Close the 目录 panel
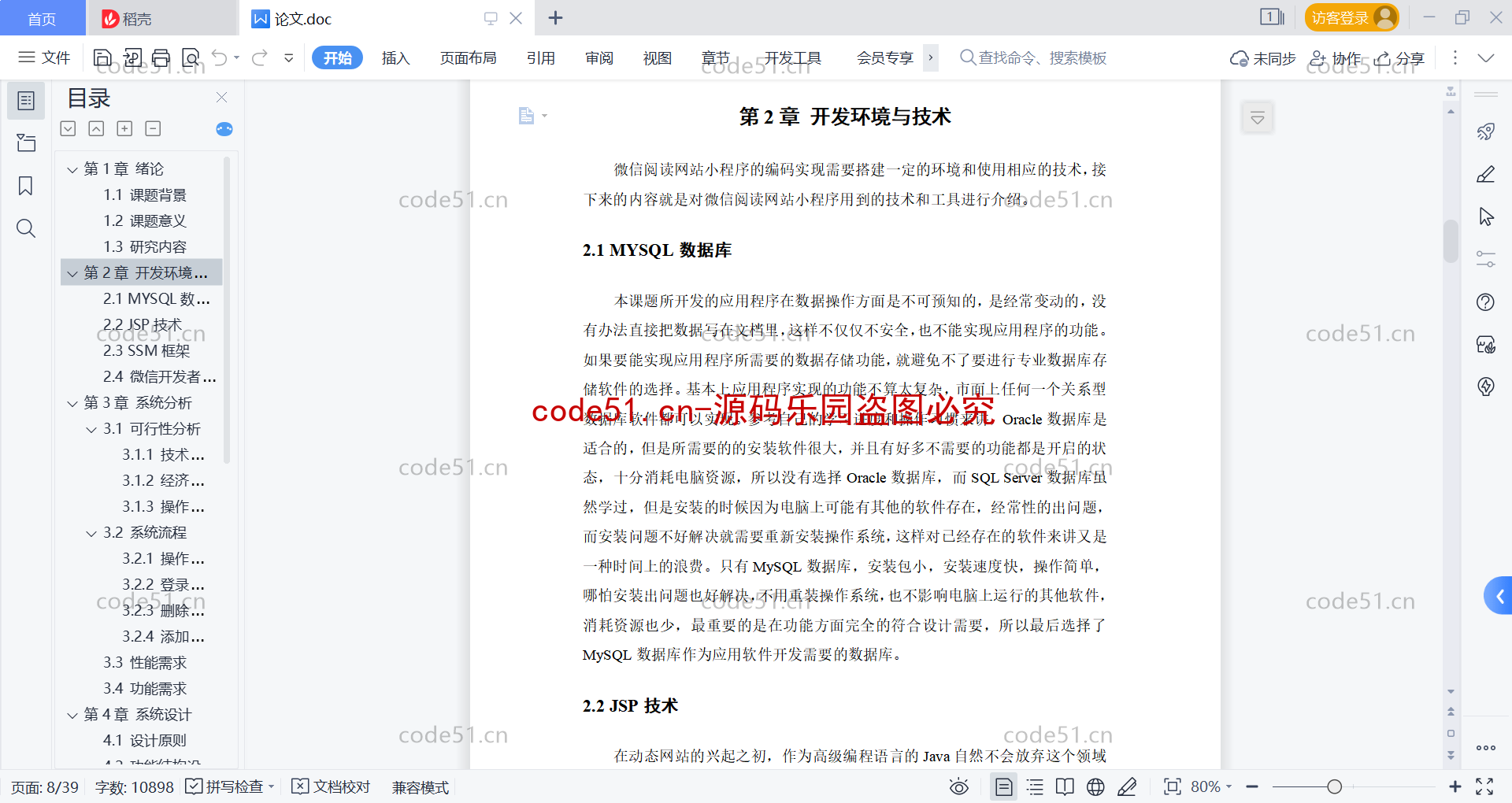This screenshot has width=1512, height=803. tap(221, 97)
